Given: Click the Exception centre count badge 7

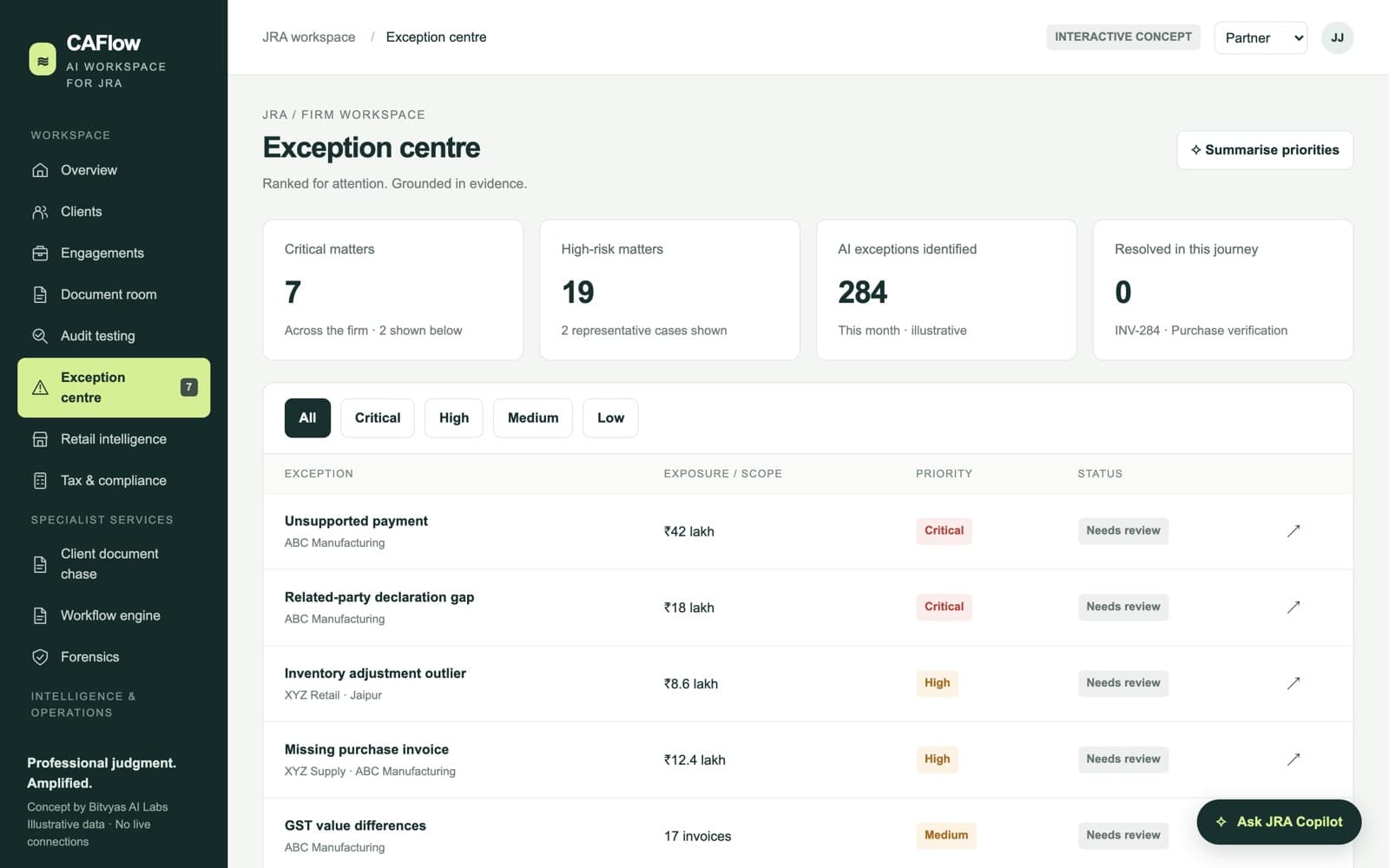Looking at the screenshot, I should (x=188, y=387).
